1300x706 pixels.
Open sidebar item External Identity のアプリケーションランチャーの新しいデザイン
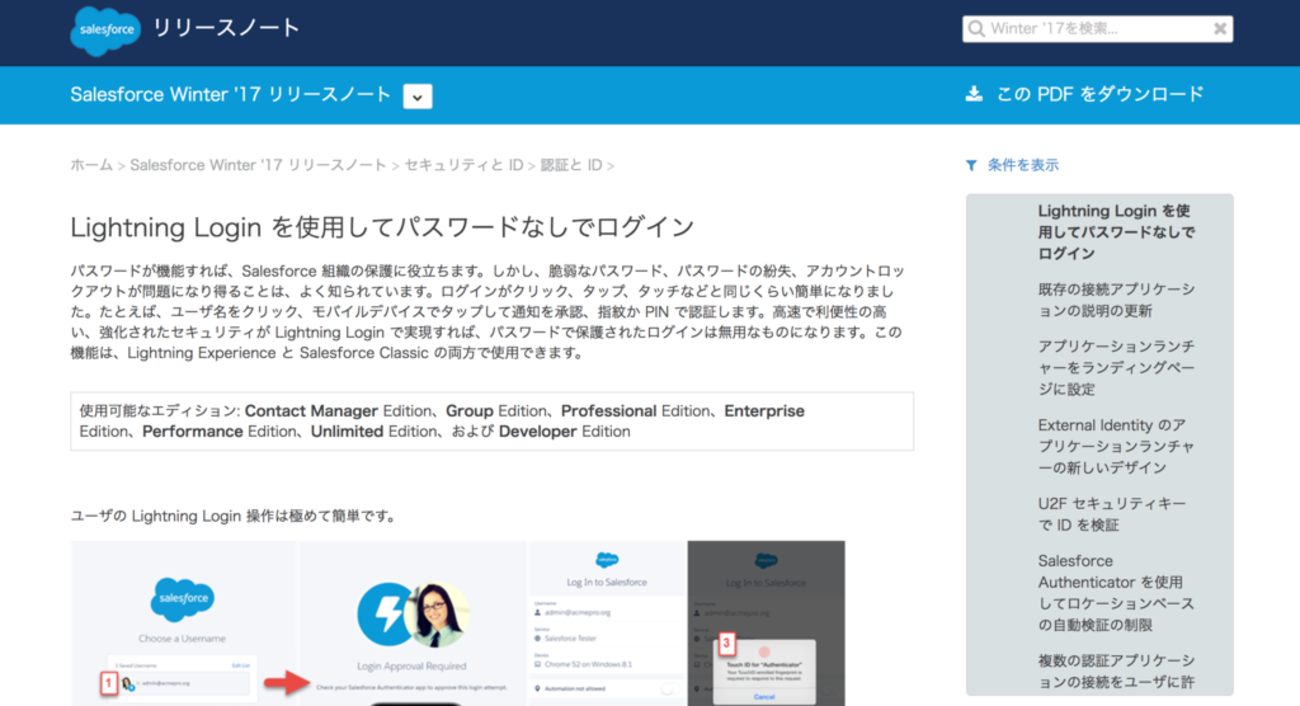tap(1116, 446)
